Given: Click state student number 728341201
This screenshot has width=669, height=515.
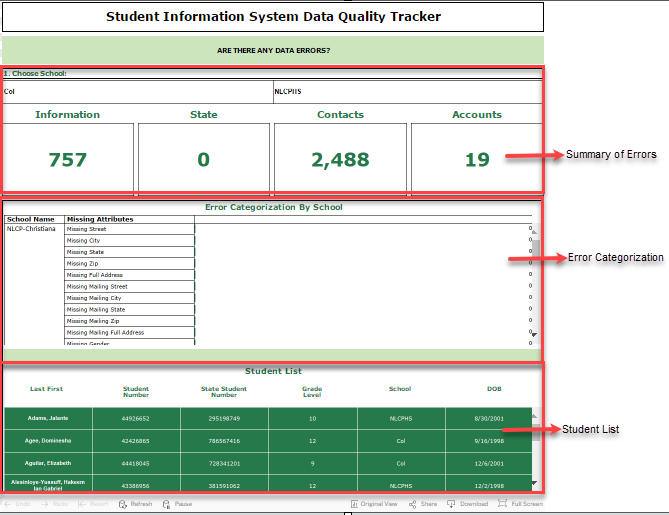Looking at the screenshot, I should [x=224, y=463].
